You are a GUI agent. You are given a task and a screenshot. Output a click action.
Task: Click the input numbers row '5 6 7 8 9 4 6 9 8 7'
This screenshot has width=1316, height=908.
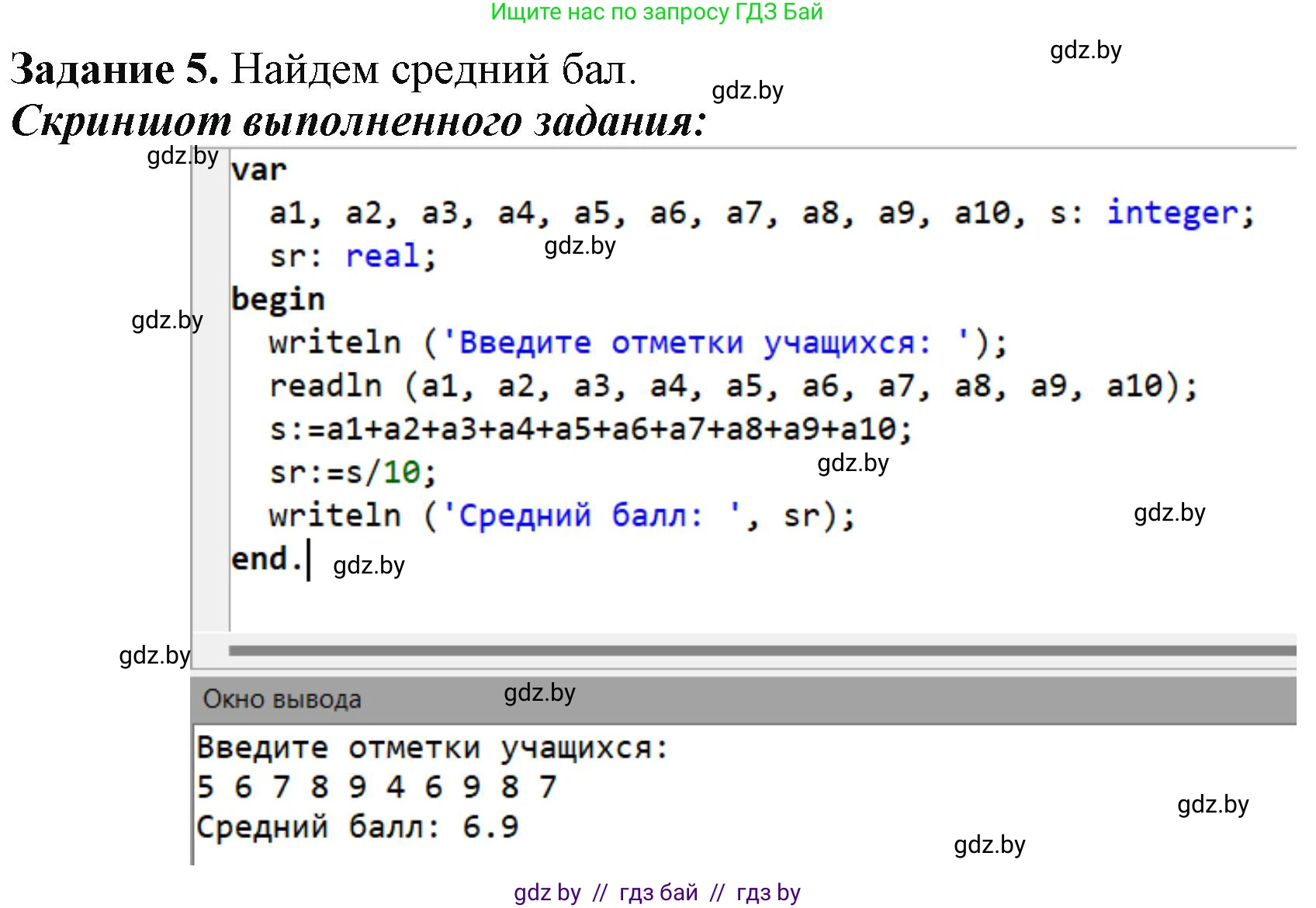click(377, 787)
